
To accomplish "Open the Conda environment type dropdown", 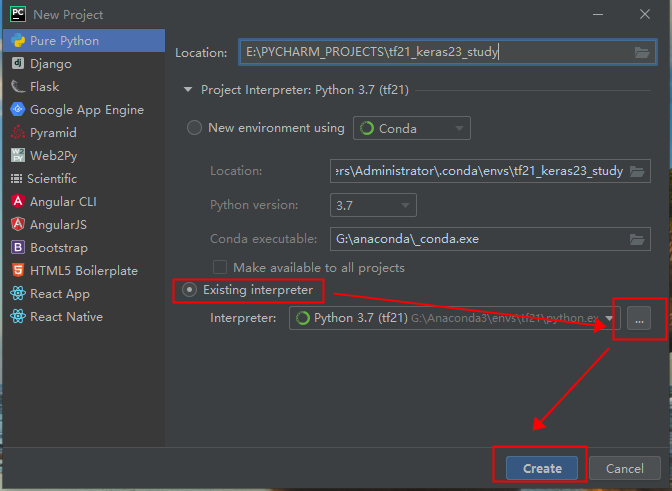I will [x=411, y=128].
